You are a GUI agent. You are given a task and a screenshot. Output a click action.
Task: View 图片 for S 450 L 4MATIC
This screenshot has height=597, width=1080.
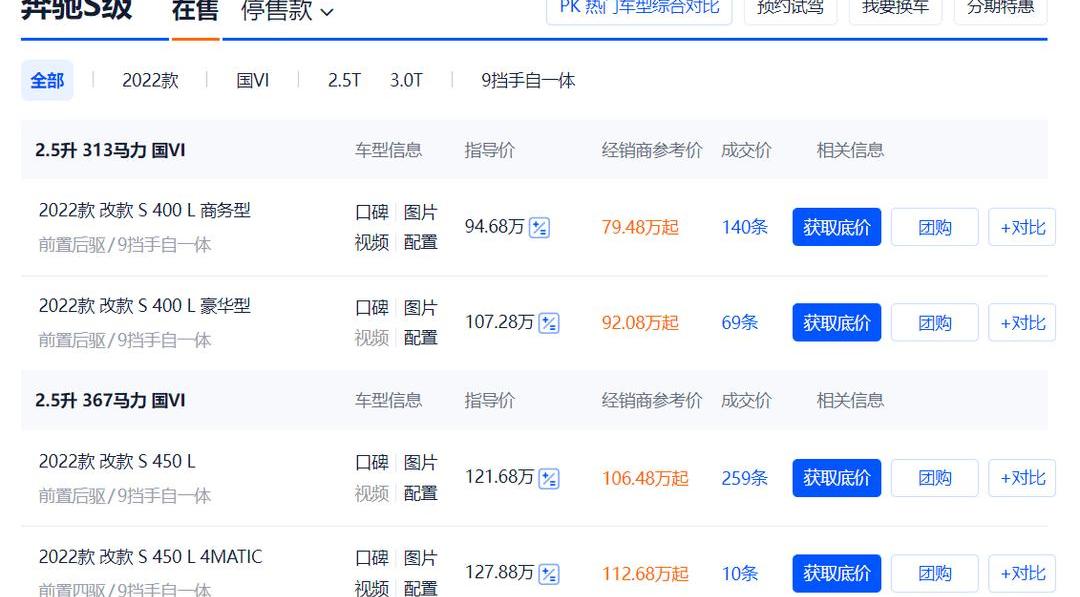[x=420, y=558]
